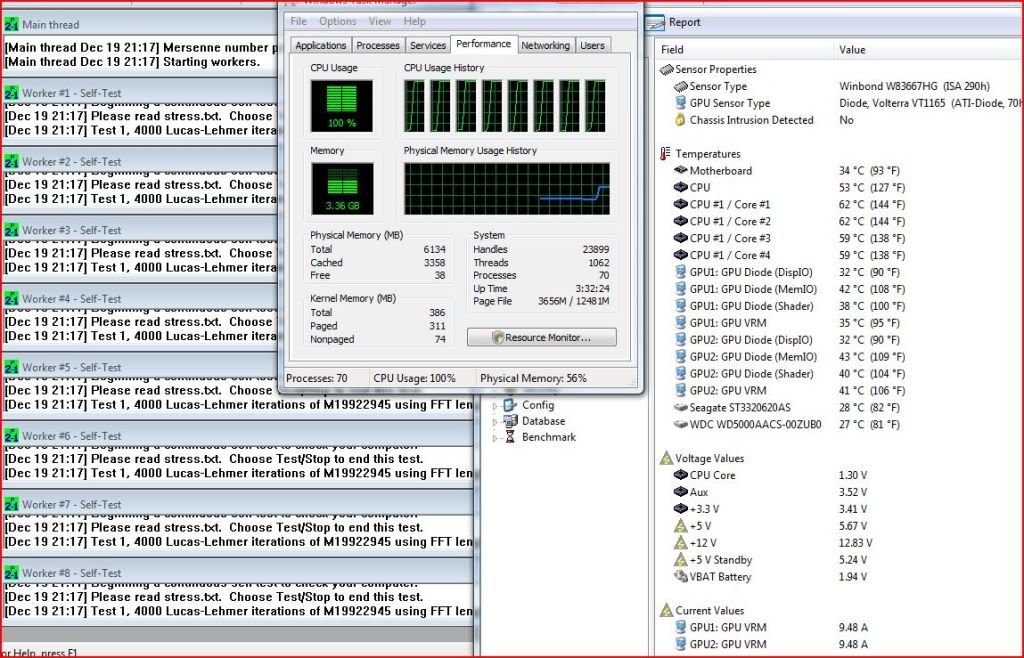
Task: Open the Options menu in Task Manager
Action: coord(337,21)
